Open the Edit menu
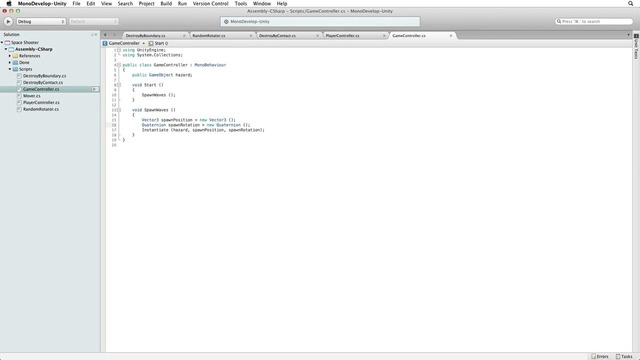Screen dimensions: 640x360 point(91,3)
